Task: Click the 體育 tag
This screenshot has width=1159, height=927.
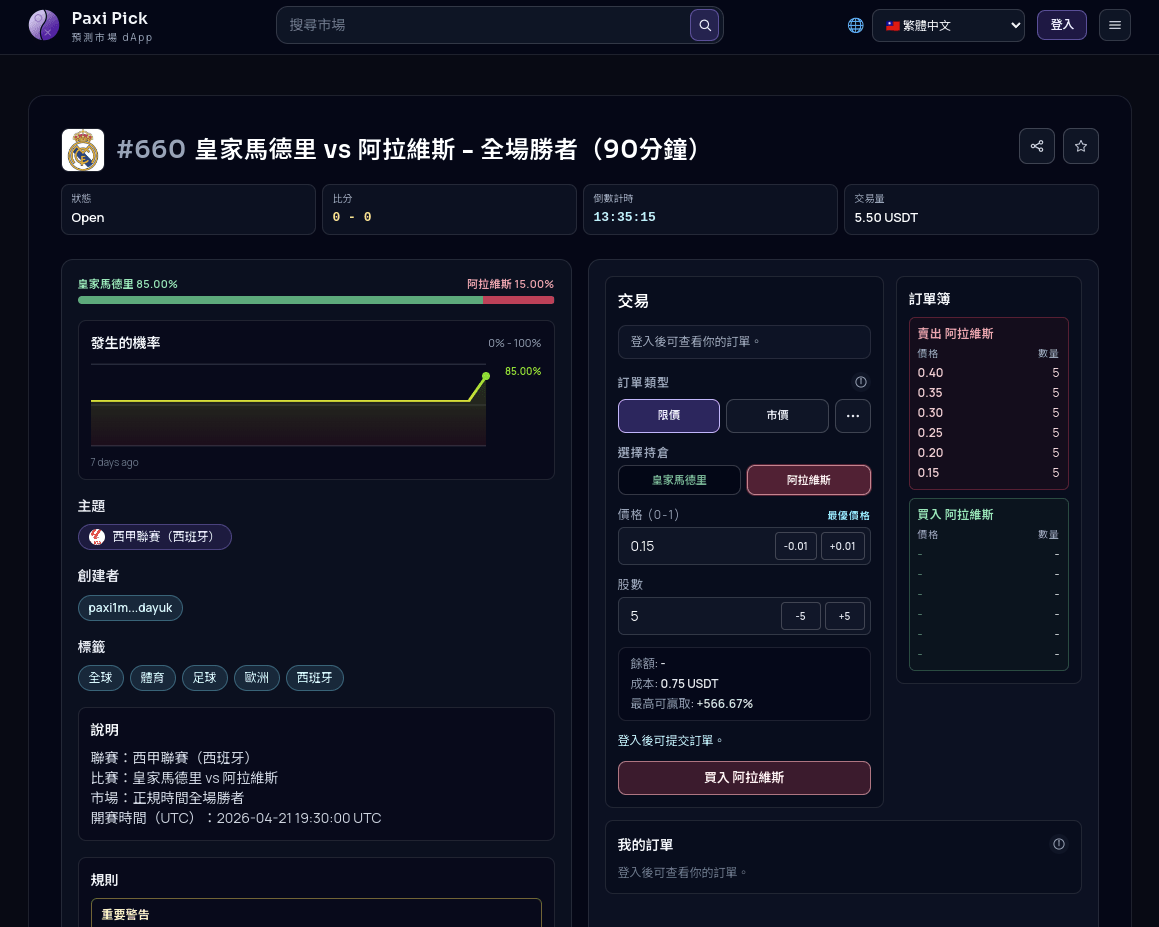Action: (x=152, y=678)
